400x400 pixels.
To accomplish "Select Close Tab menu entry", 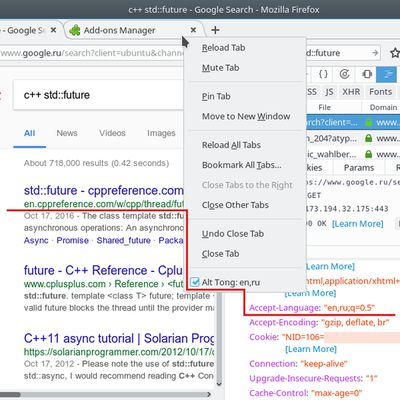I will [x=220, y=254].
